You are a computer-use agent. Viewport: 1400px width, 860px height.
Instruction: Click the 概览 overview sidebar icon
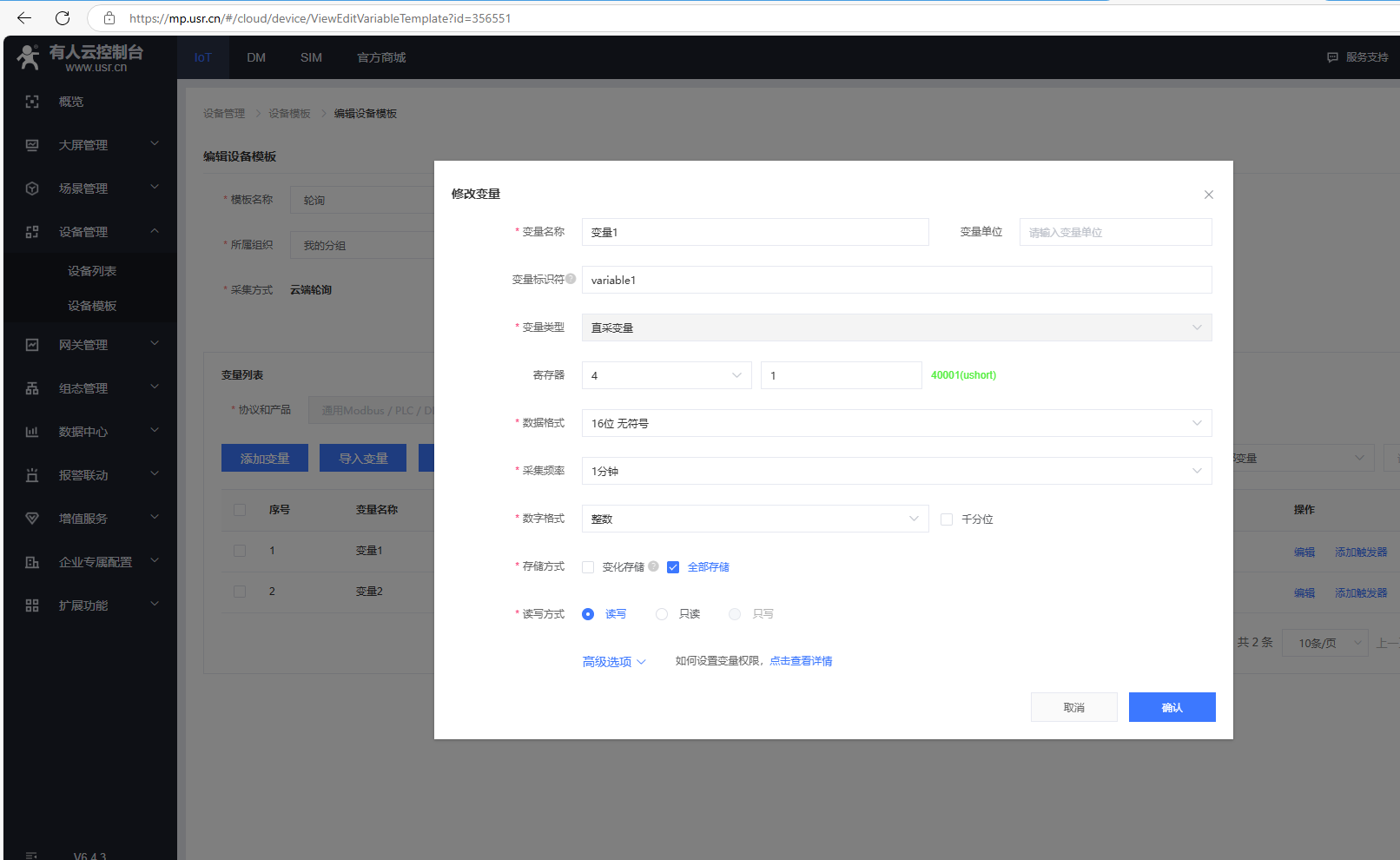tap(32, 102)
